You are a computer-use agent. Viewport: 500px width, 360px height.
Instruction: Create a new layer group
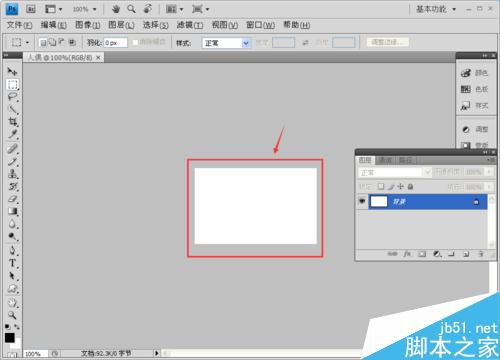pos(451,254)
